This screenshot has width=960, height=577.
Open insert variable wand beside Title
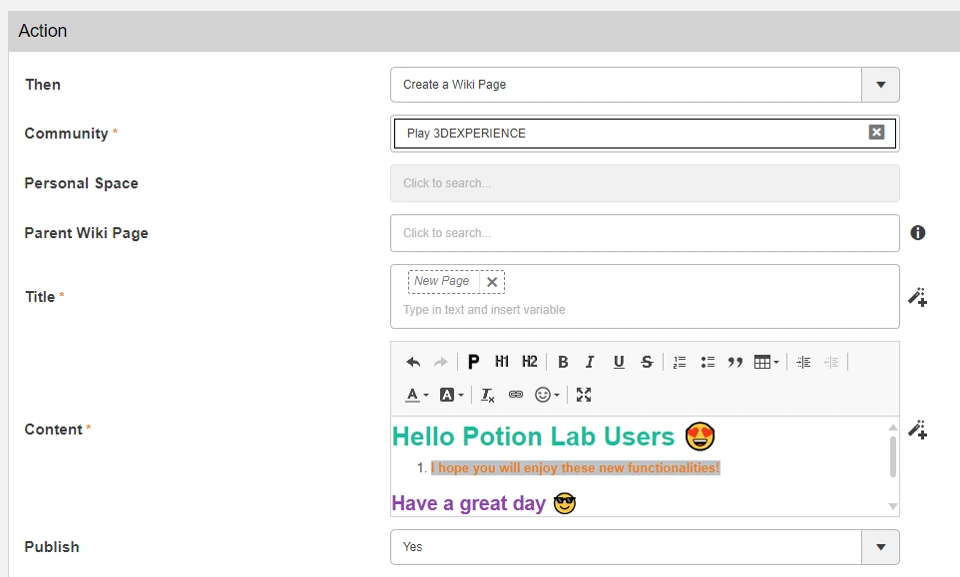917,297
